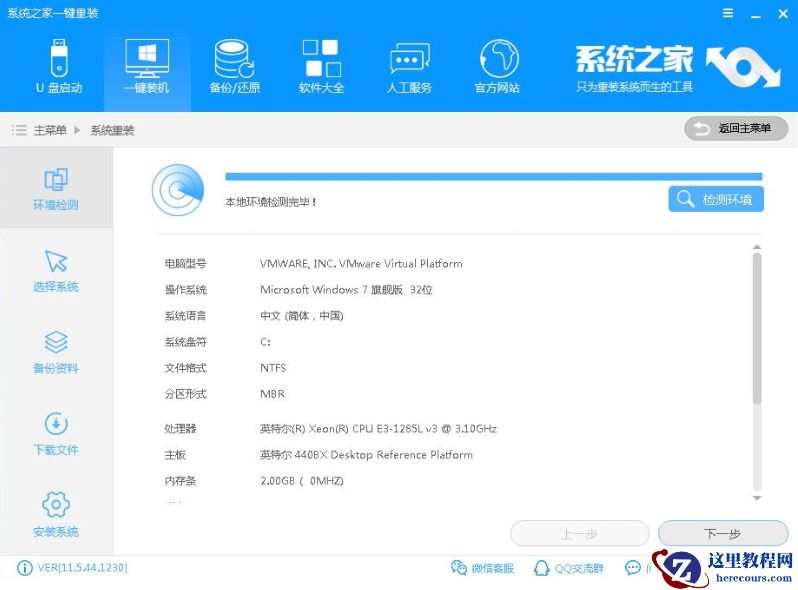Close the 系统之家 window

783,14
